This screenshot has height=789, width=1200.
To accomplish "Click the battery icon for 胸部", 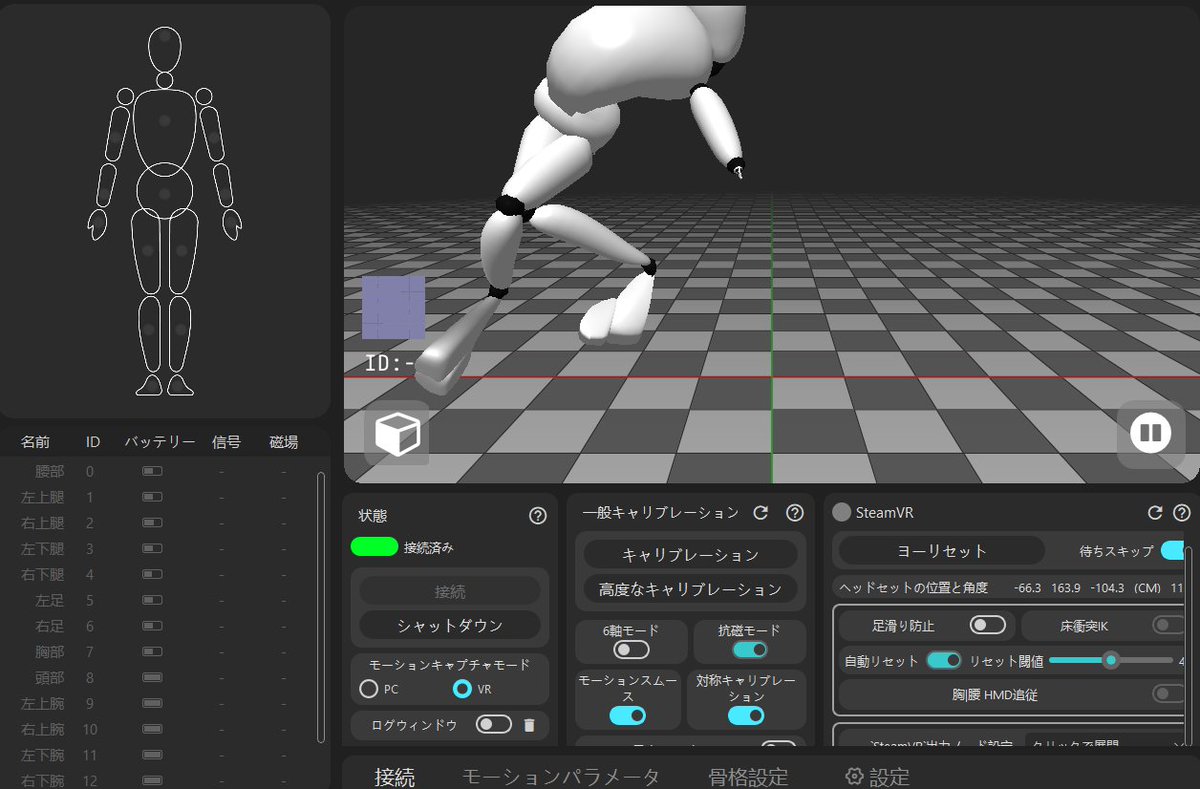I will 152,652.
